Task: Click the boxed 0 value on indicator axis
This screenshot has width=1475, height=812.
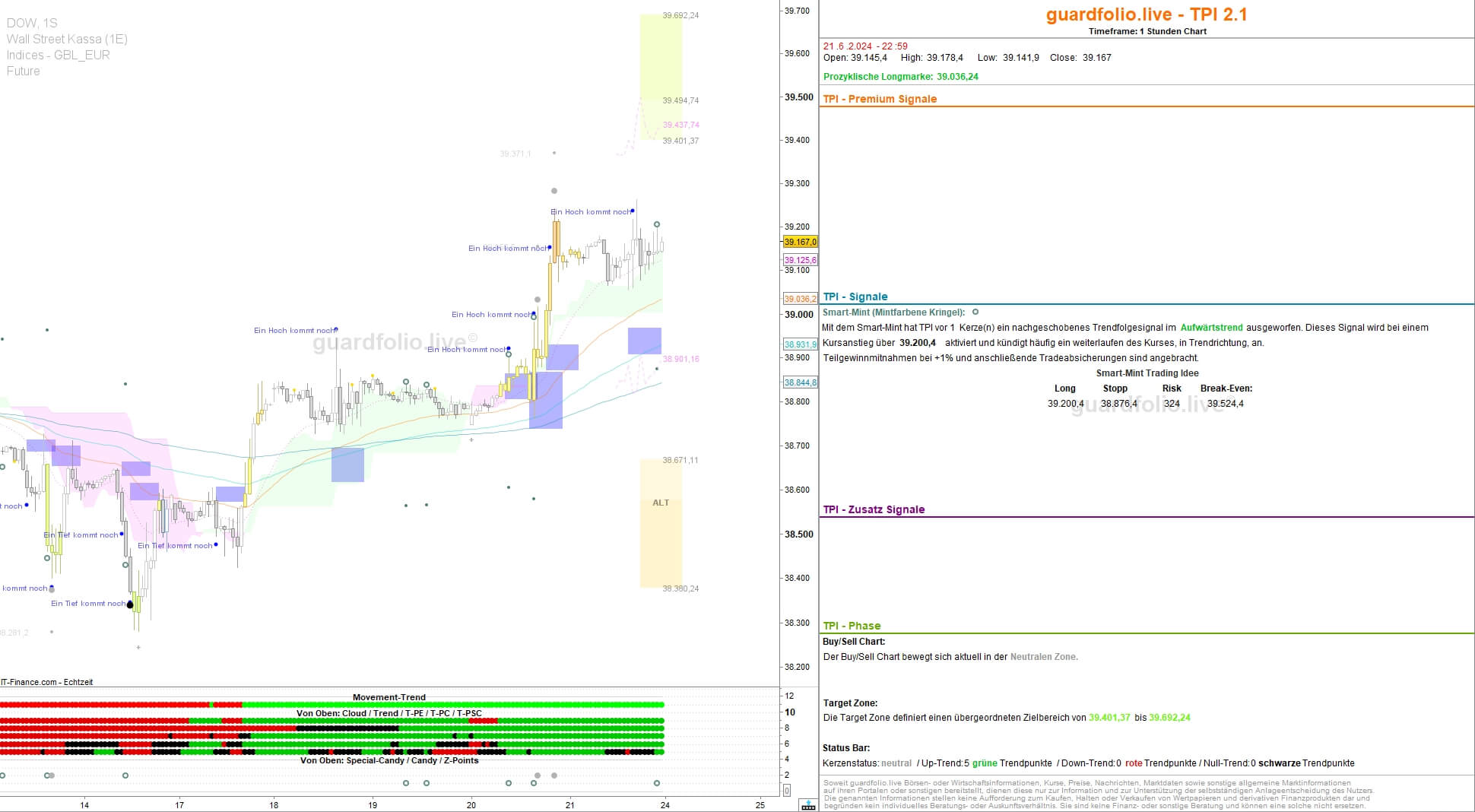Action: [x=787, y=791]
